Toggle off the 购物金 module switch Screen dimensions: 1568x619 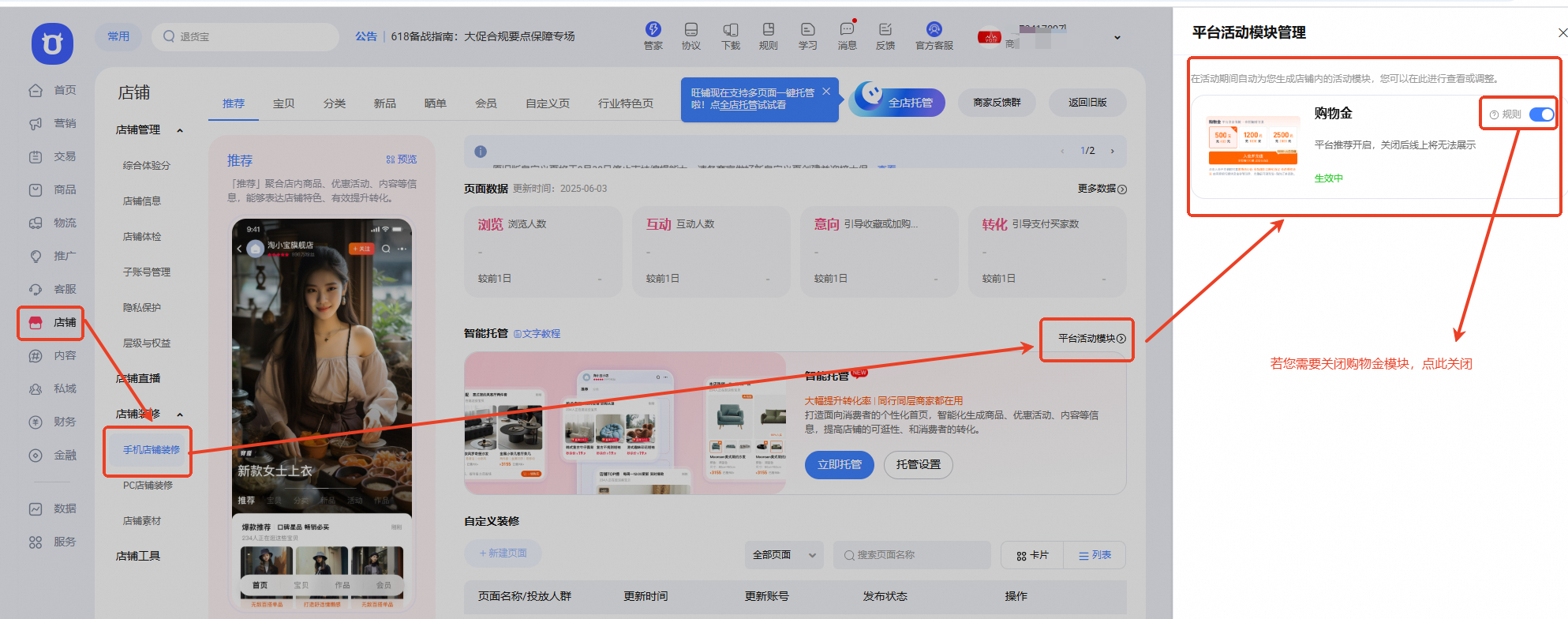pyautogui.click(x=1541, y=114)
